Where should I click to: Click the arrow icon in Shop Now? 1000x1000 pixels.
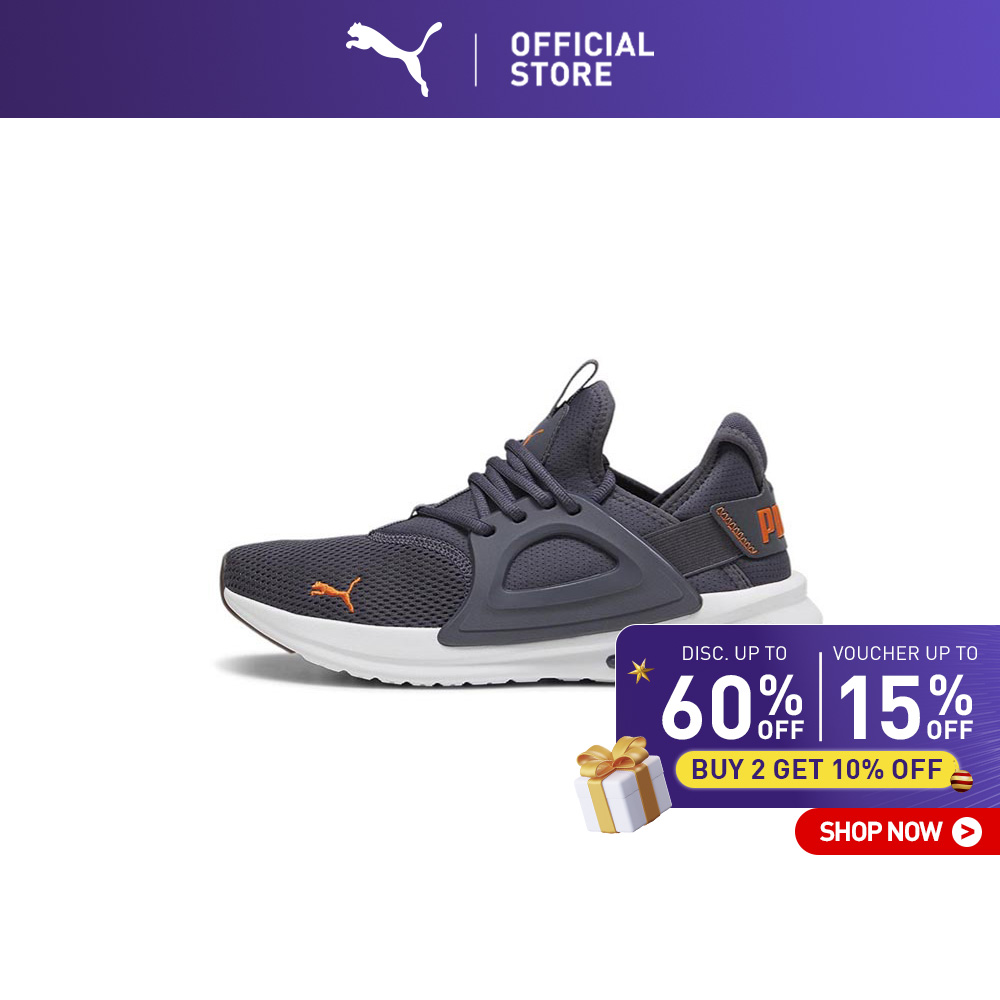966,832
